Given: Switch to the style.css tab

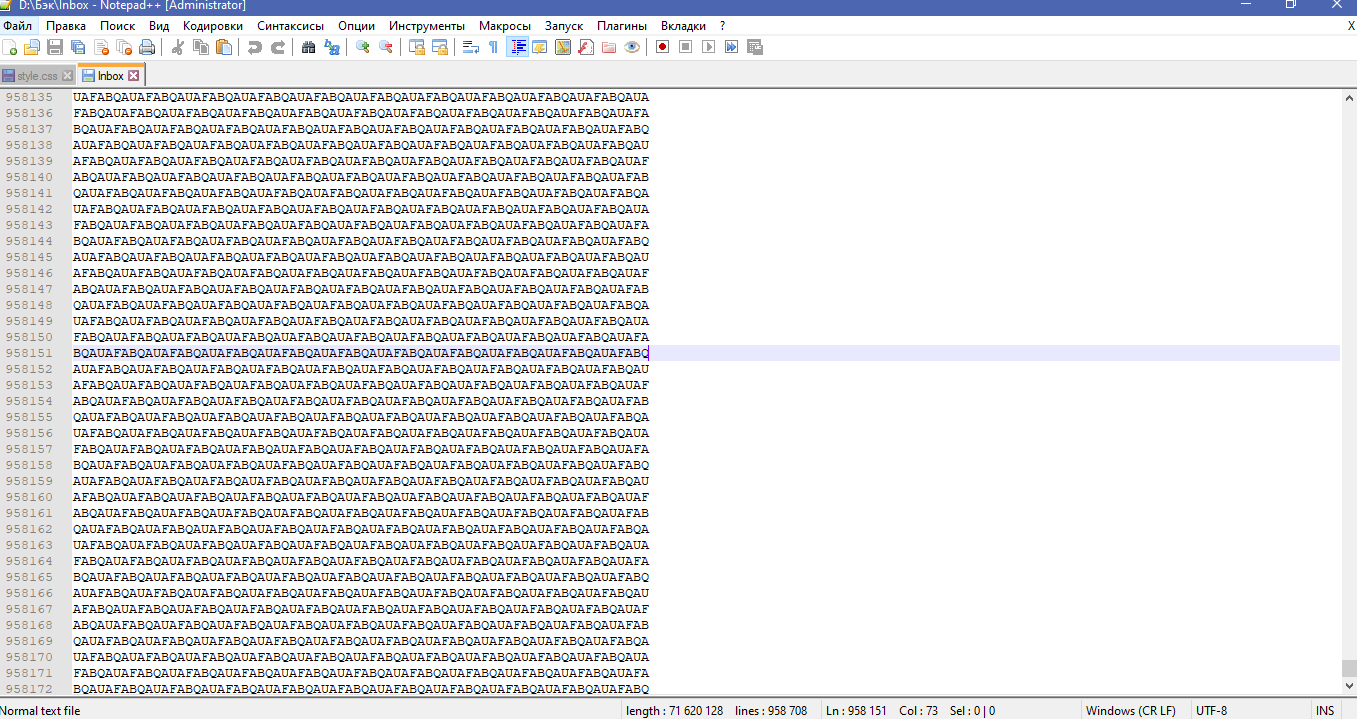Looking at the screenshot, I should pos(37,76).
